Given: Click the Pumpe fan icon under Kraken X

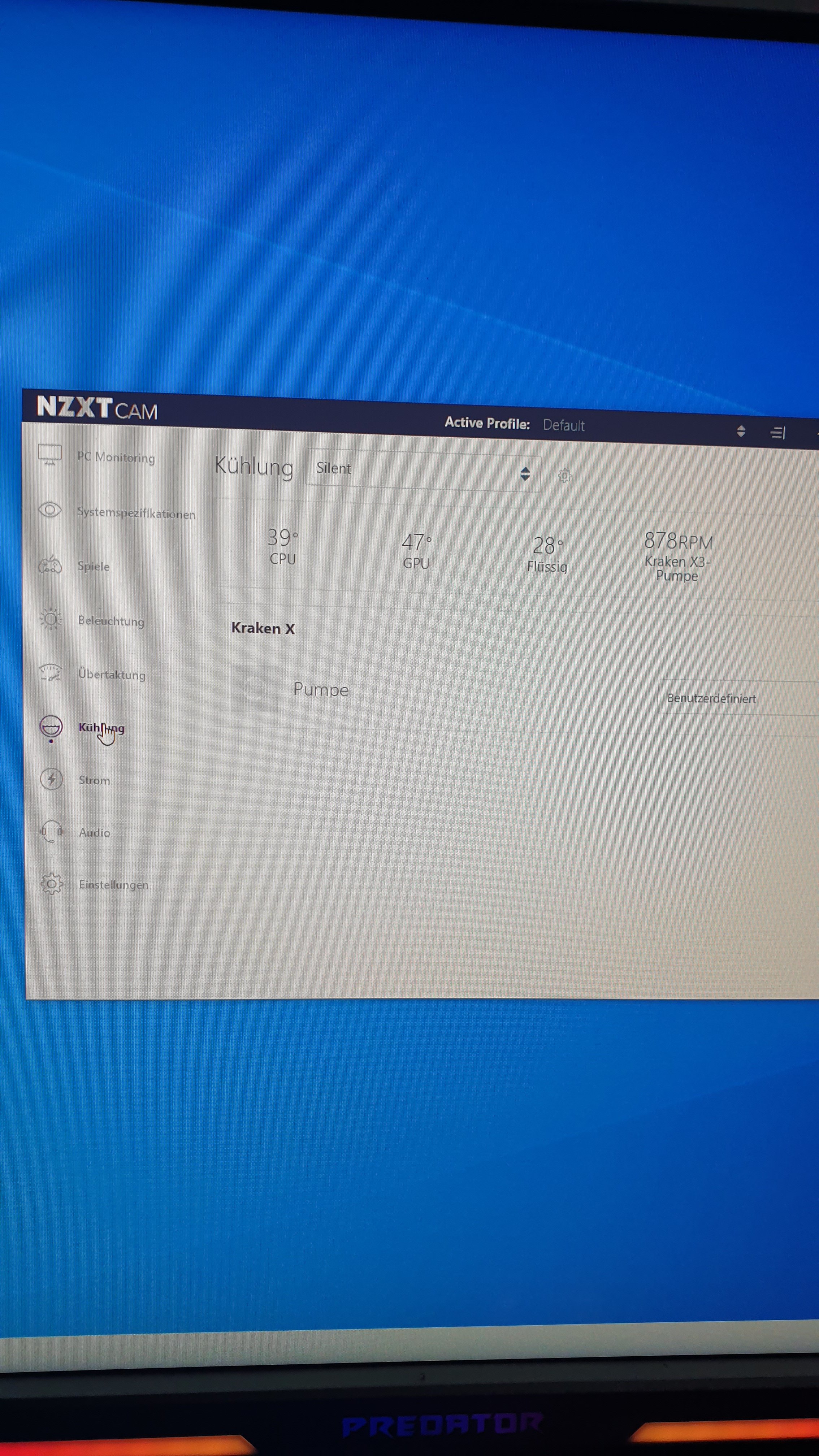Looking at the screenshot, I should [254, 688].
